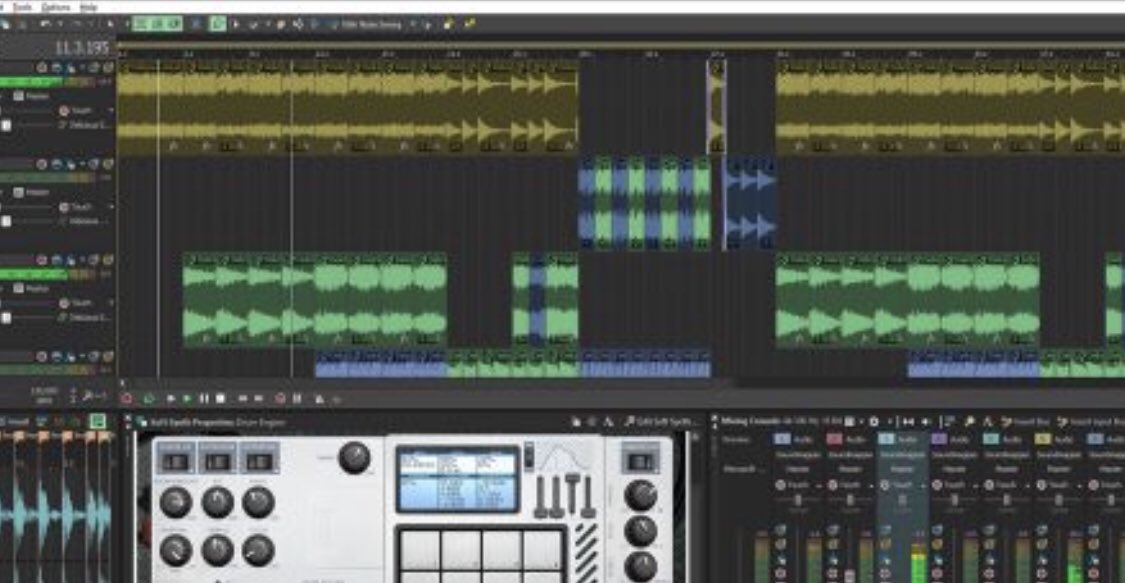Image resolution: width=1125 pixels, height=583 pixels.
Task: Open the Touch automation mode dropdown on track one
Action: click(x=112, y=110)
